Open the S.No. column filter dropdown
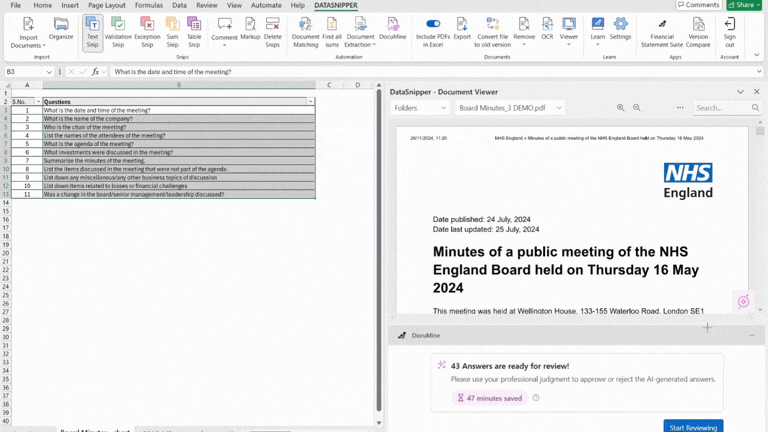 38,102
